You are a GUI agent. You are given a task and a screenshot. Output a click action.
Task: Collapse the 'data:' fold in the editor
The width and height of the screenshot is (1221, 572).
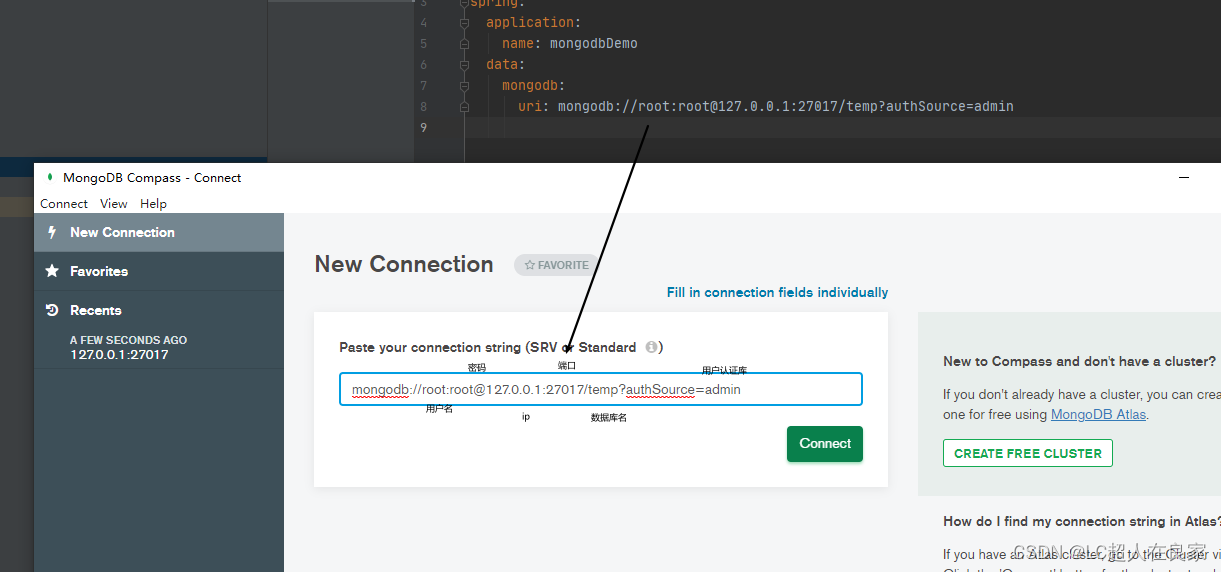pyautogui.click(x=464, y=65)
